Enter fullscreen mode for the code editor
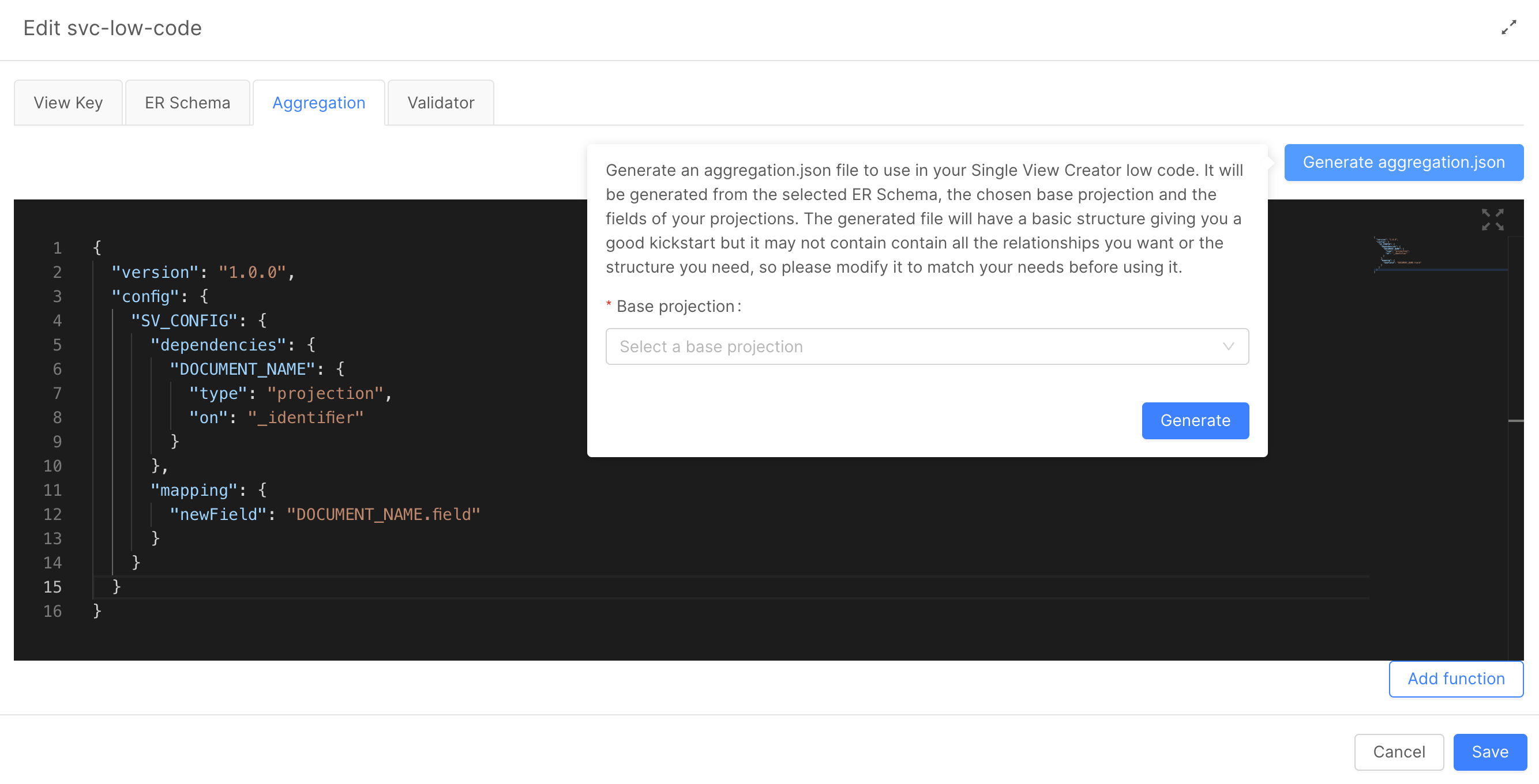Image resolution: width=1539 pixels, height=784 pixels. pos(1492,220)
